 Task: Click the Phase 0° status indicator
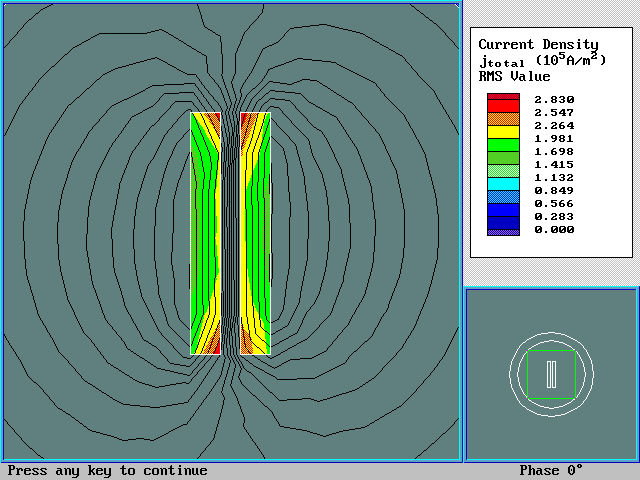[551, 471]
